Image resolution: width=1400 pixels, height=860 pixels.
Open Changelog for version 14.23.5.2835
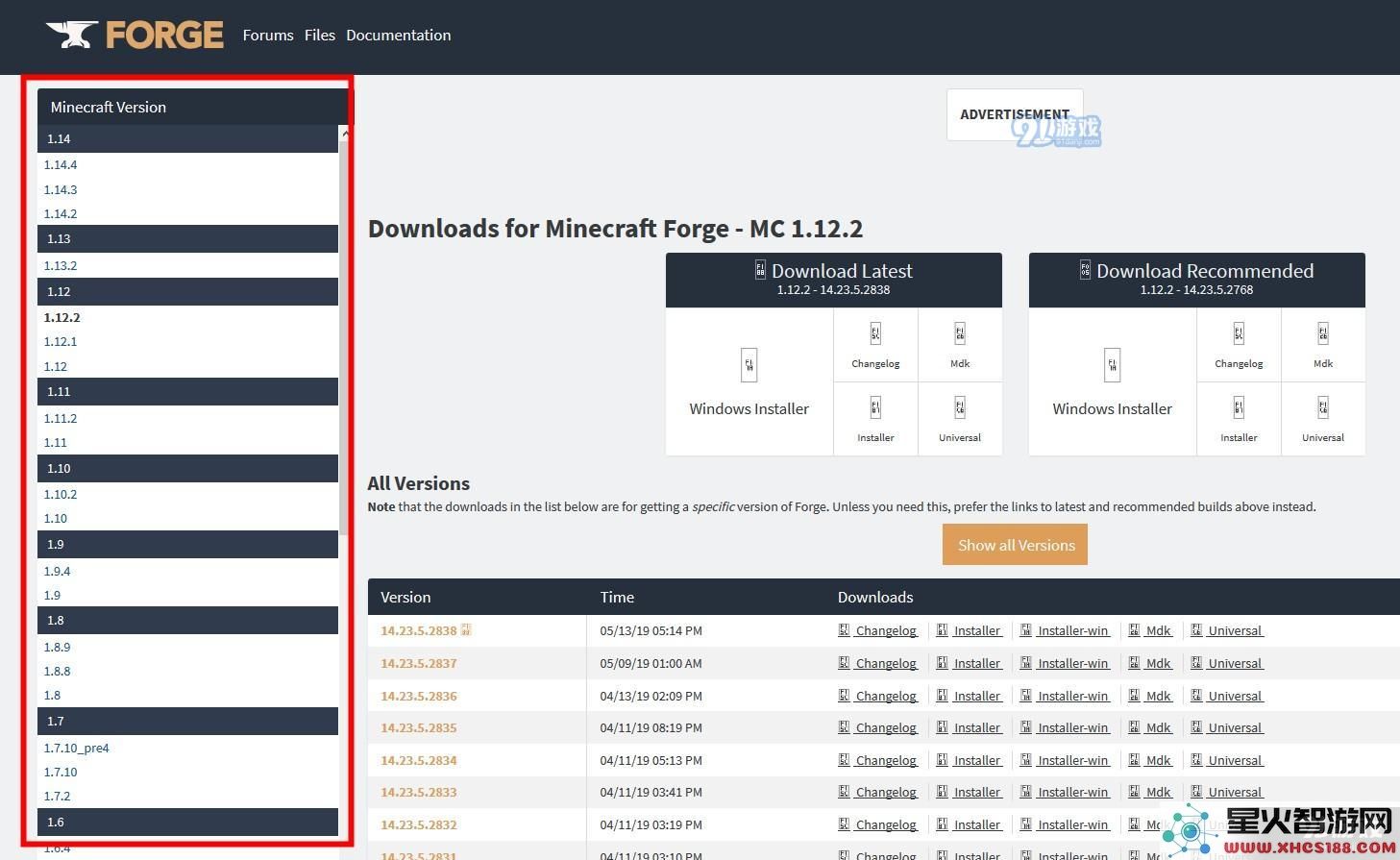tap(878, 727)
